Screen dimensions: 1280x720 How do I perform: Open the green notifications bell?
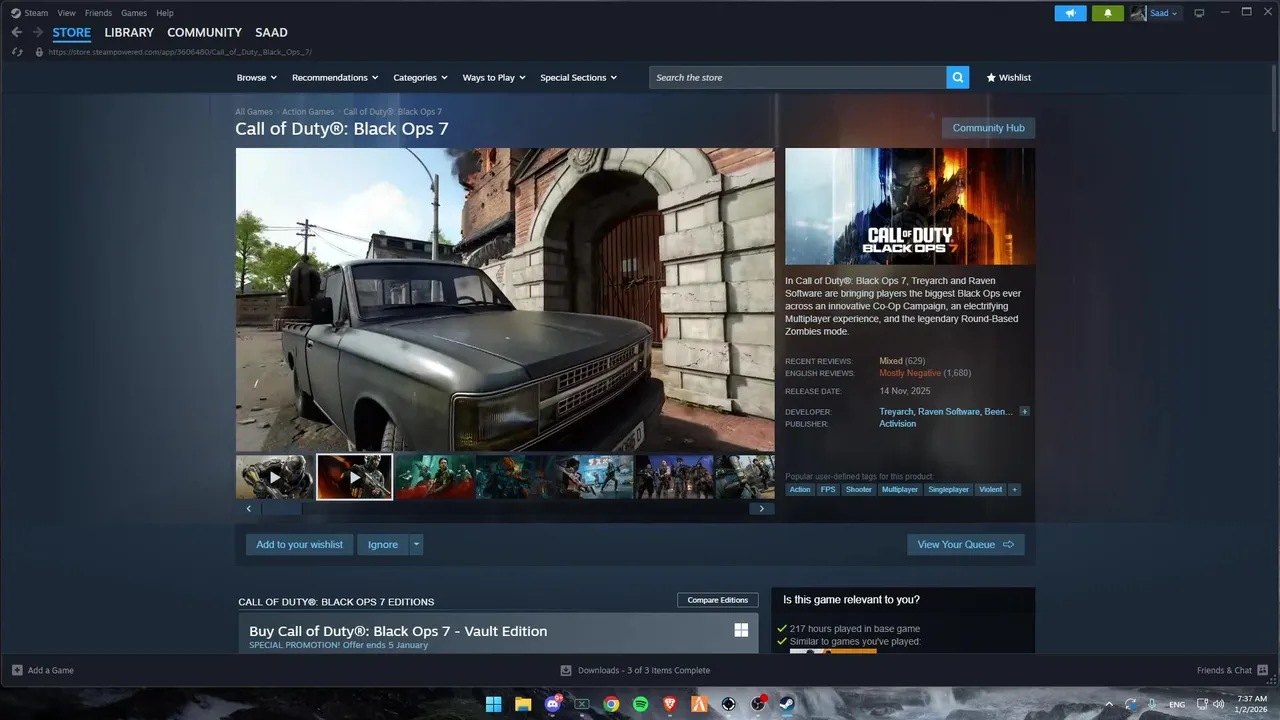[1108, 13]
